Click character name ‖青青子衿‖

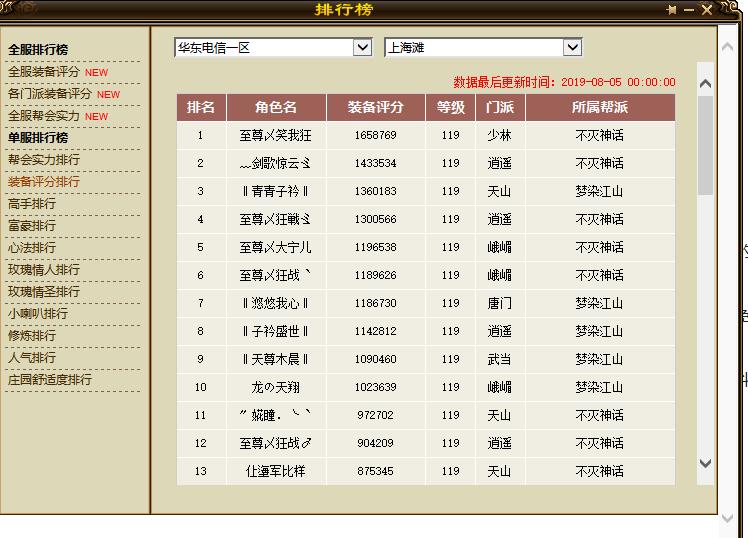point(275,191)
